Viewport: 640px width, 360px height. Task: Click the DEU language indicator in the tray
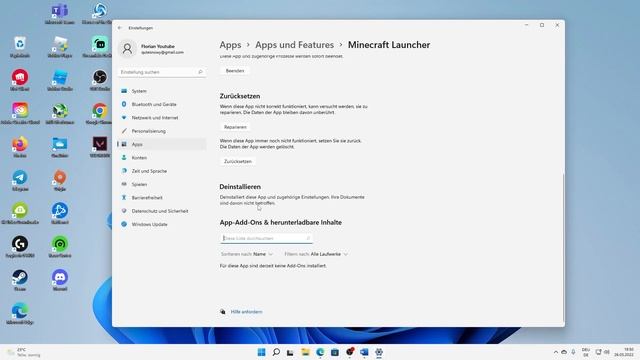pyautogui.click(x=586, y=352)
